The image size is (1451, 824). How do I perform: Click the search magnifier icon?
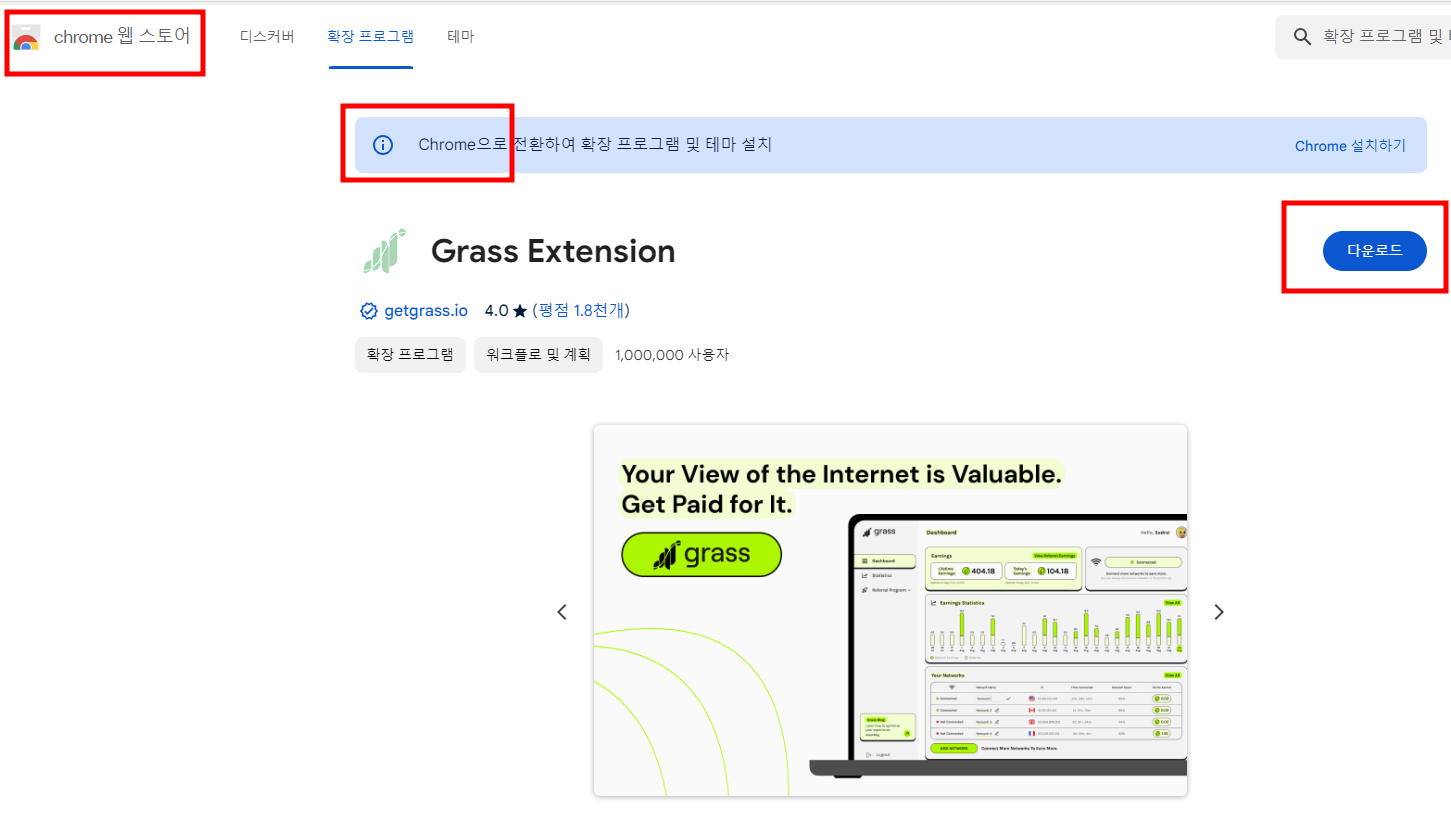1302,37
